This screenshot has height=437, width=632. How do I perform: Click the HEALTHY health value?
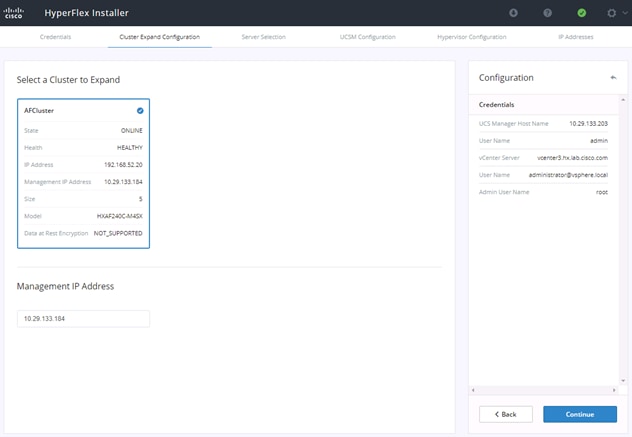(x=130, y=148)
